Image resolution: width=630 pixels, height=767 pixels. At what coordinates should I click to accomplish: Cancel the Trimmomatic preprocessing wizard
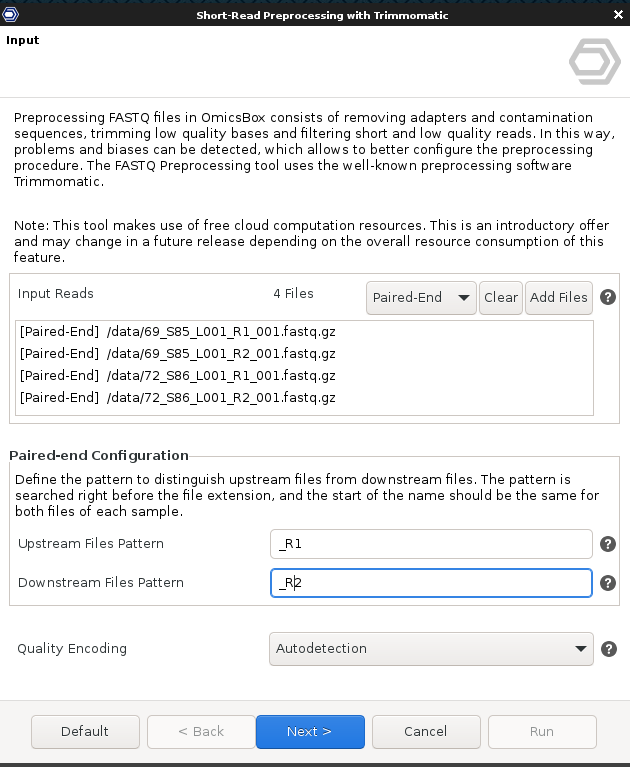click(x=425, y=732)
